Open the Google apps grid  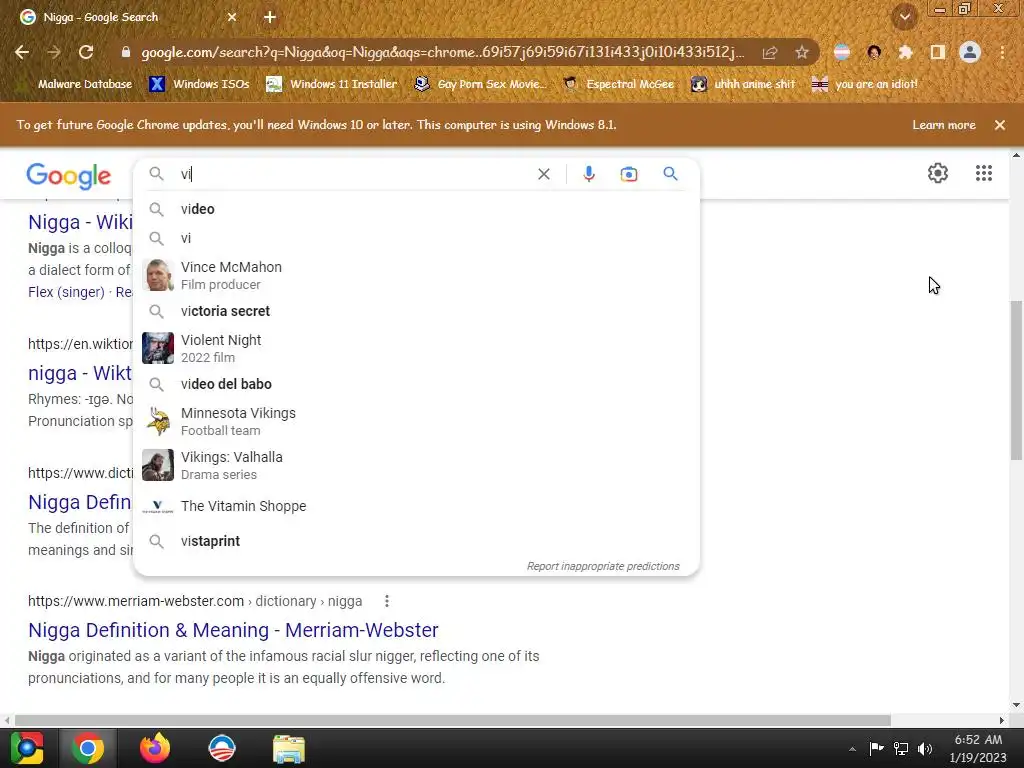984,173
